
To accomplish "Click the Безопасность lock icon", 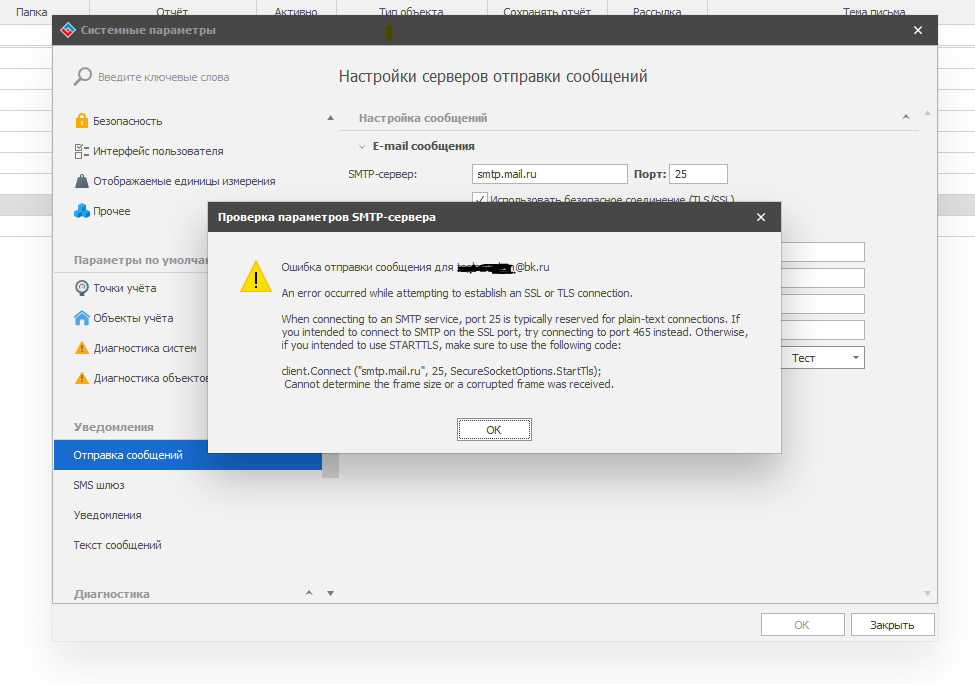I will (x=82, y=121).
